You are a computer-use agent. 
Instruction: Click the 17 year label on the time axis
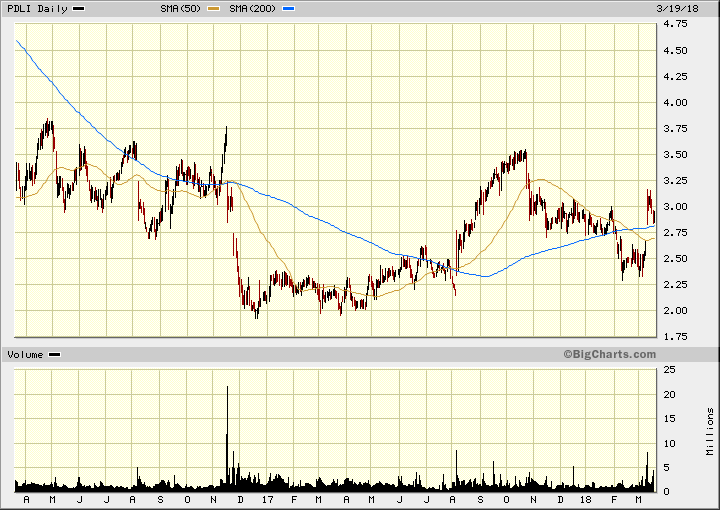[267, 499]
